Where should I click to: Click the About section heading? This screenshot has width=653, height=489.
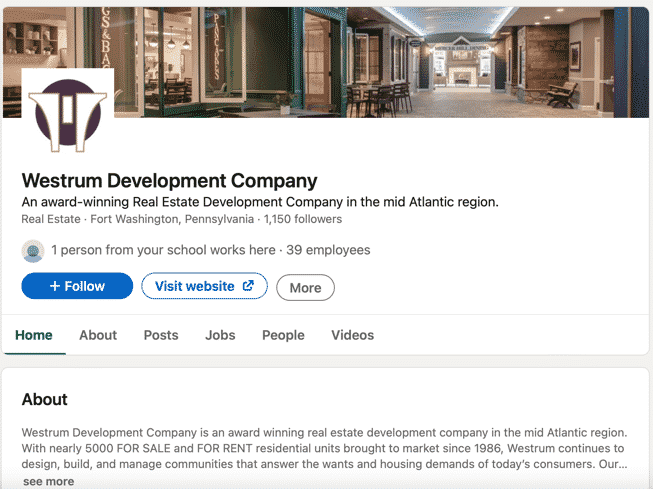coord(45,399)
